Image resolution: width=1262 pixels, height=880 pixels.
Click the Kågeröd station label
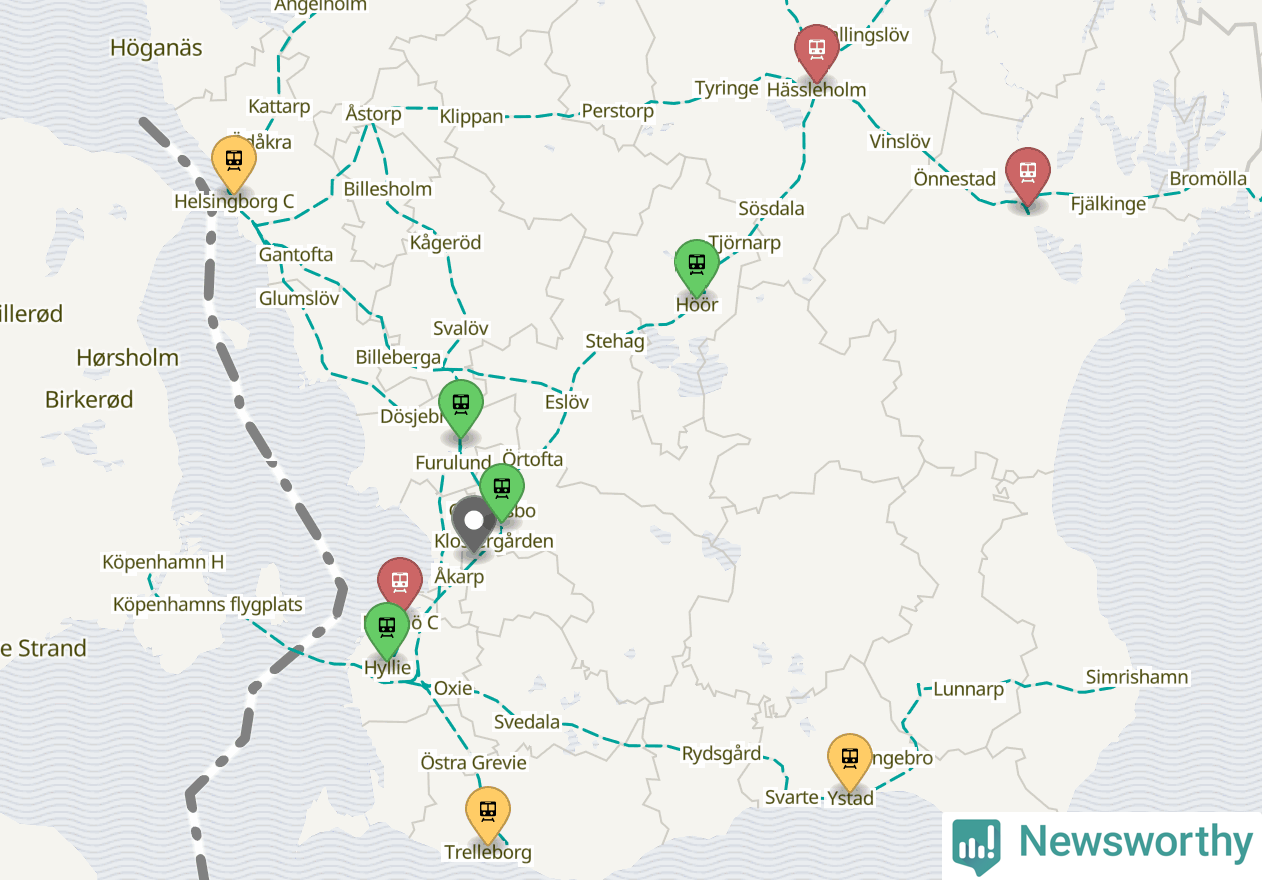445,242
